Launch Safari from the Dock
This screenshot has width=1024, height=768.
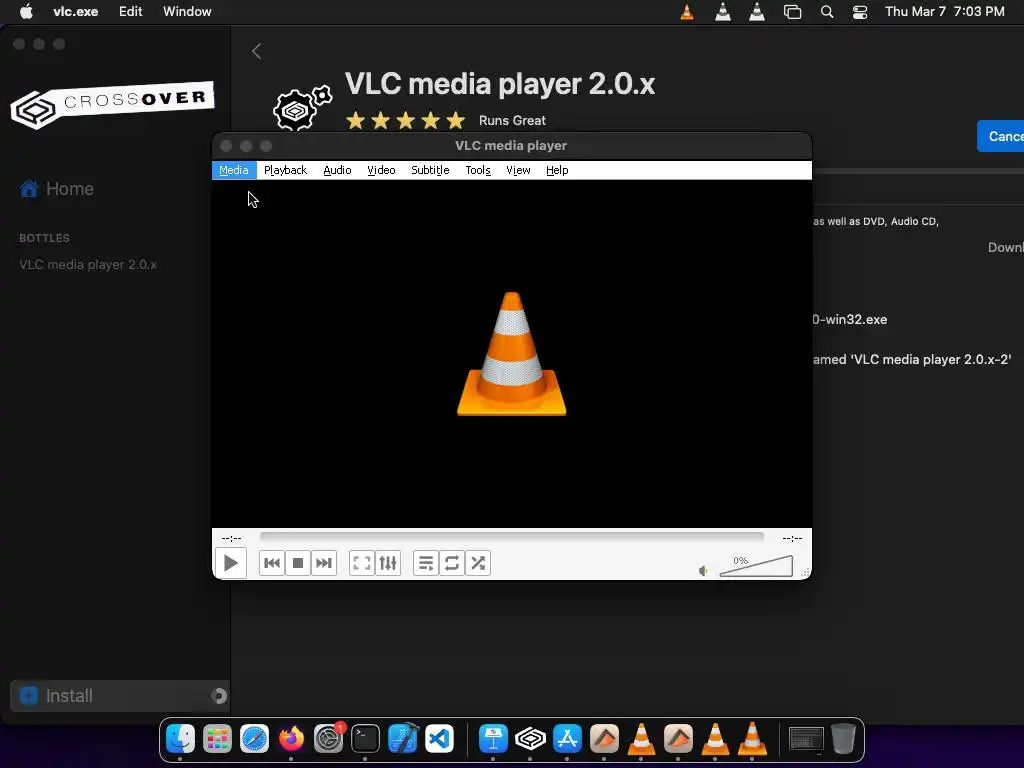254,739
